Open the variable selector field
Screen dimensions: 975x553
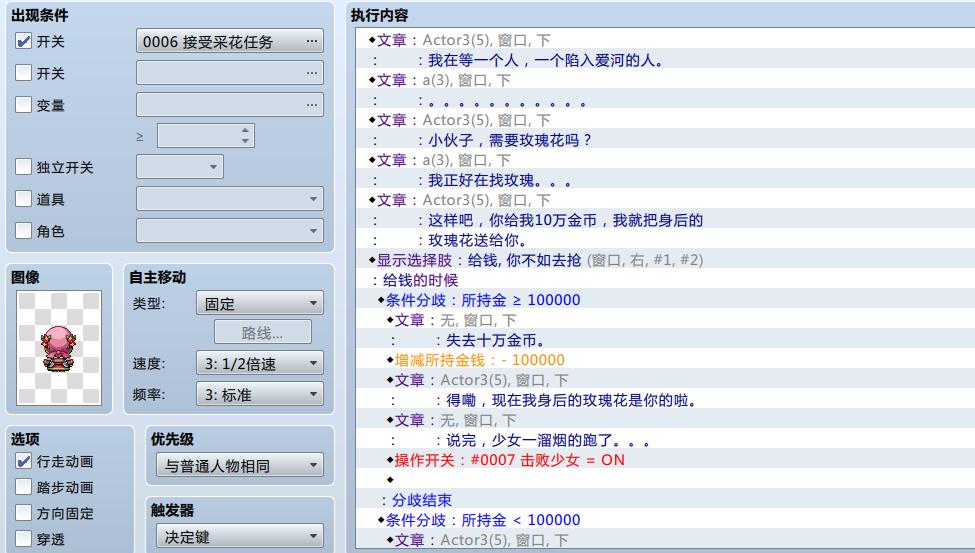coord(229,105)
